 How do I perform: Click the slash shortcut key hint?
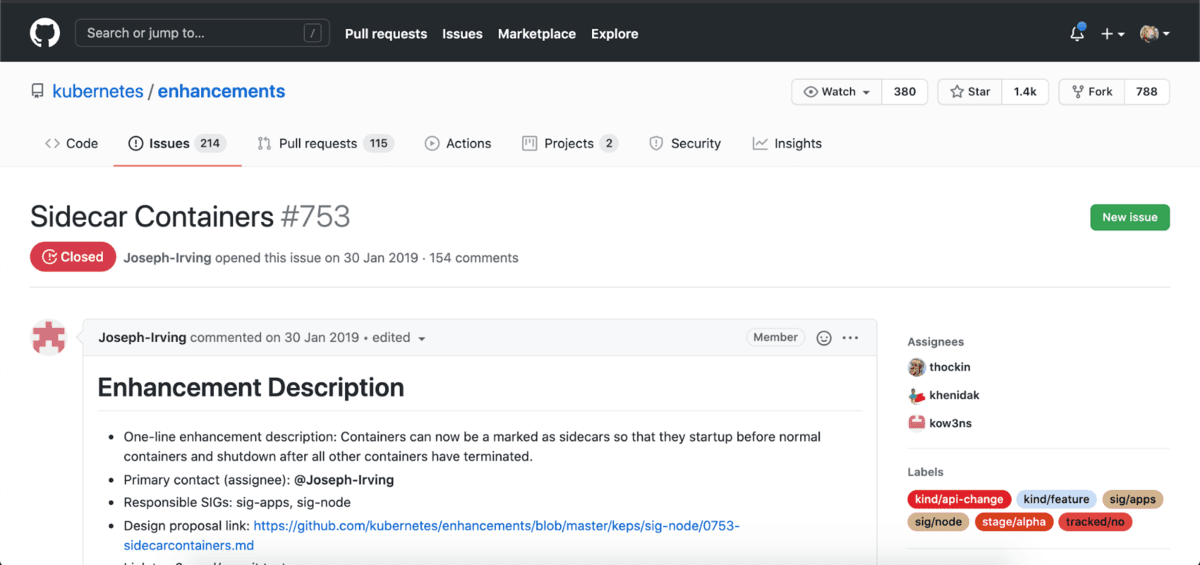point(313,33)
